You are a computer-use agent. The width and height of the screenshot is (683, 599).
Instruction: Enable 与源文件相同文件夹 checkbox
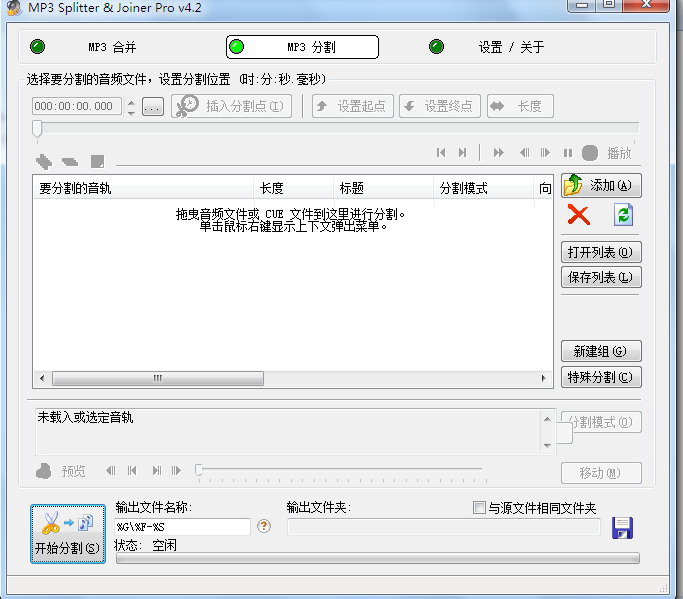click(479, 508)
